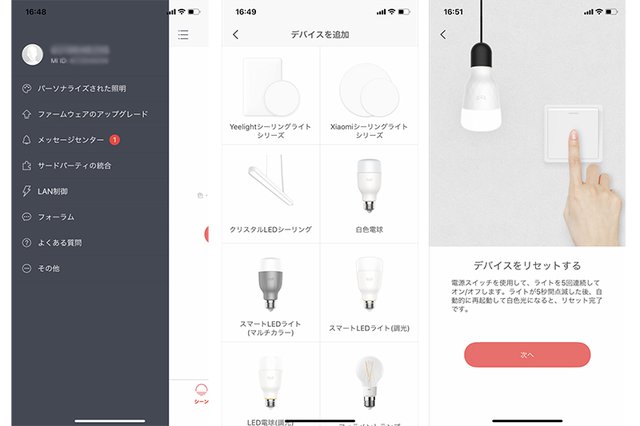Viewport: 640px width, 426px height.
Task: Choose Yeelightシーリングライトシリーズ device
Action: tap(271, 95)
